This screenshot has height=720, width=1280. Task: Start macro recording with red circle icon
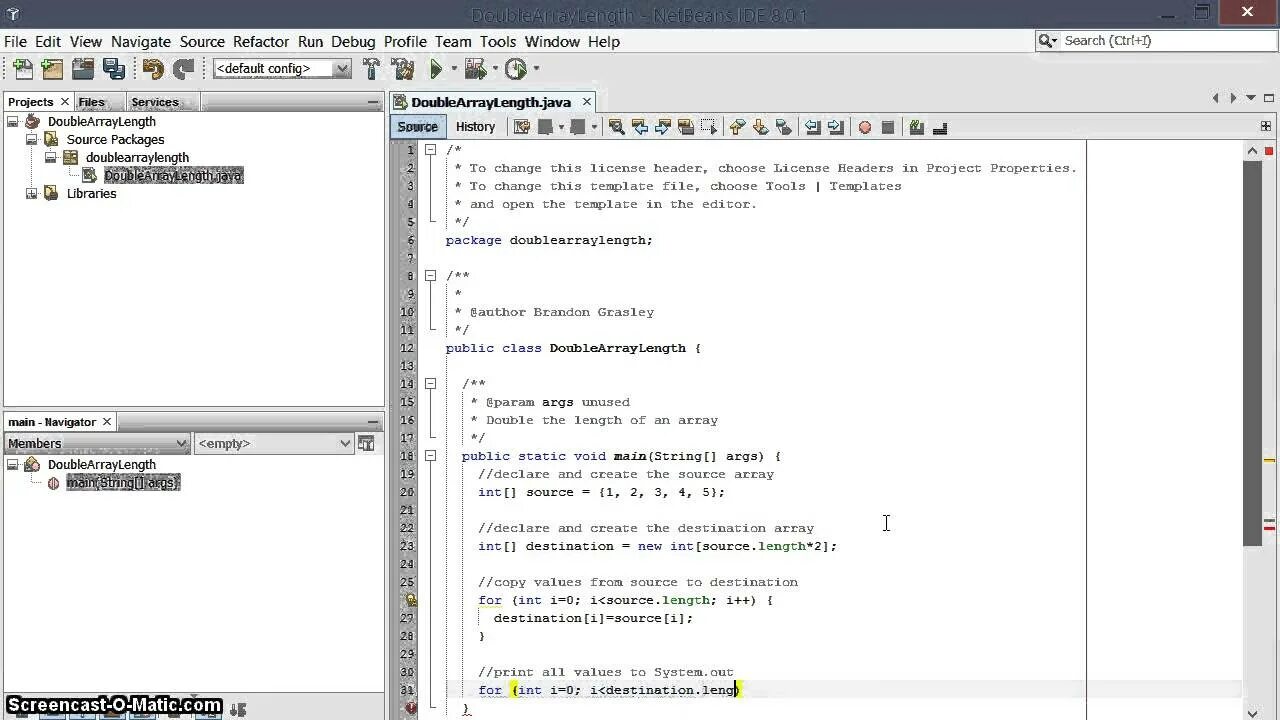point(864,127)
